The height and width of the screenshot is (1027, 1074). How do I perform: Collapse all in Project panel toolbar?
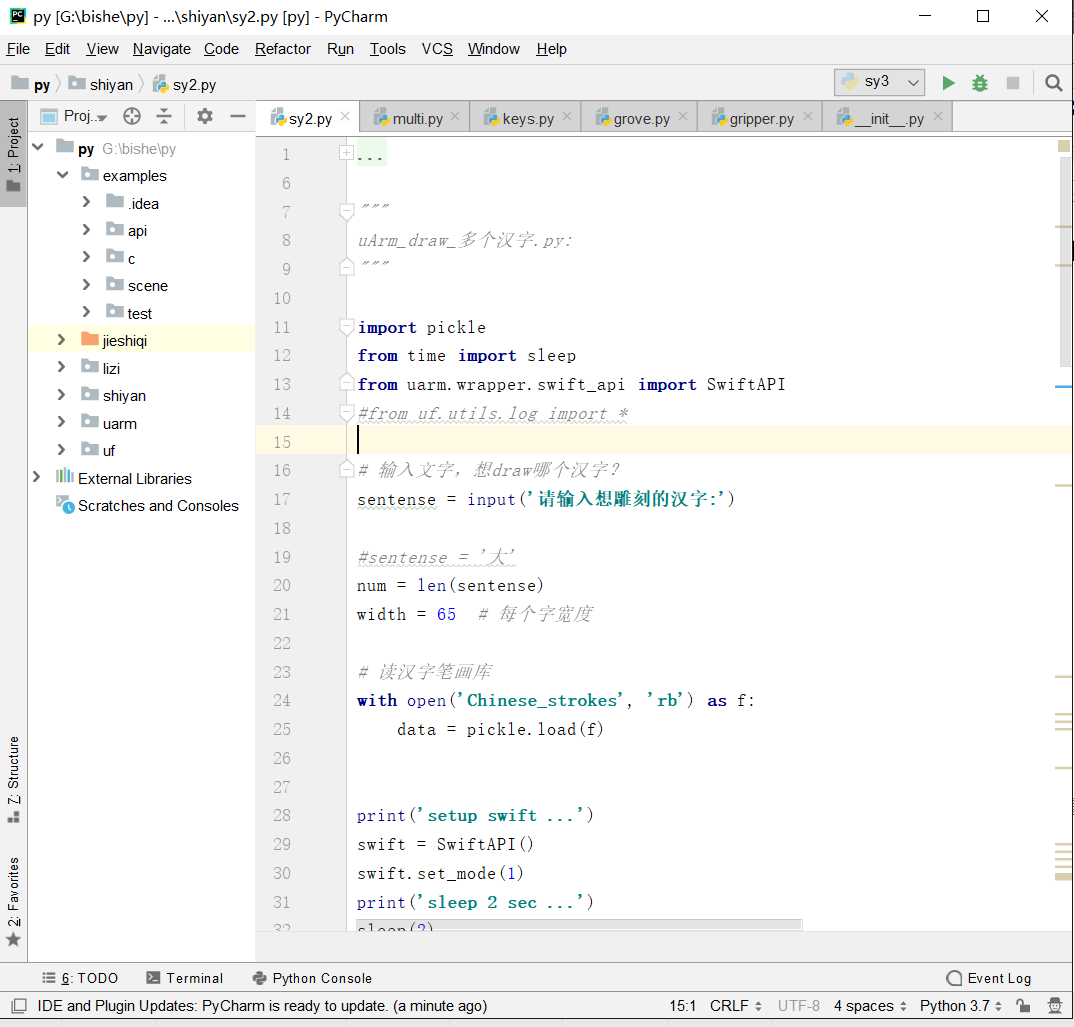164,117
